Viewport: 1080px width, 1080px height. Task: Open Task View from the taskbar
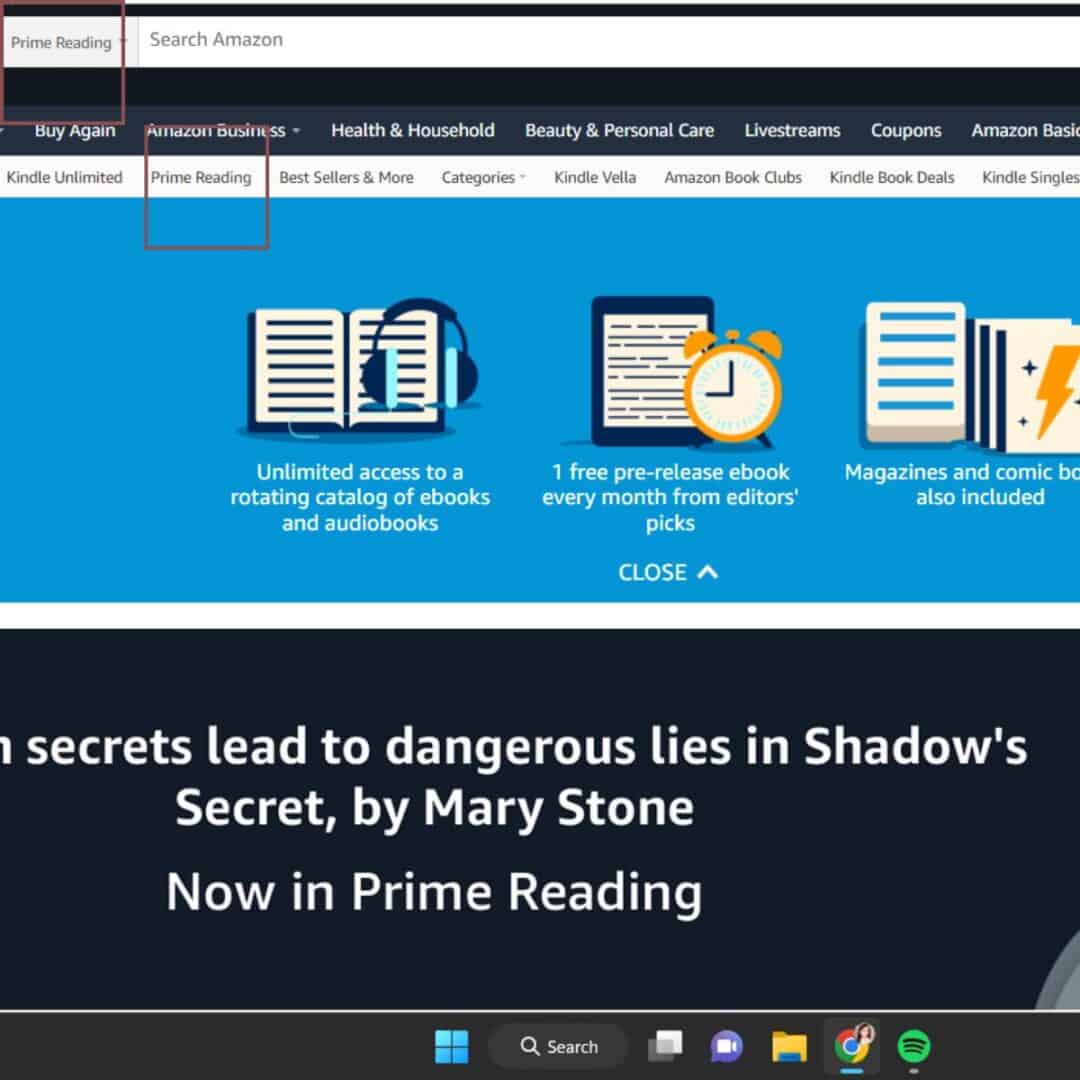pyautogui.click(x=665, y=1047)
